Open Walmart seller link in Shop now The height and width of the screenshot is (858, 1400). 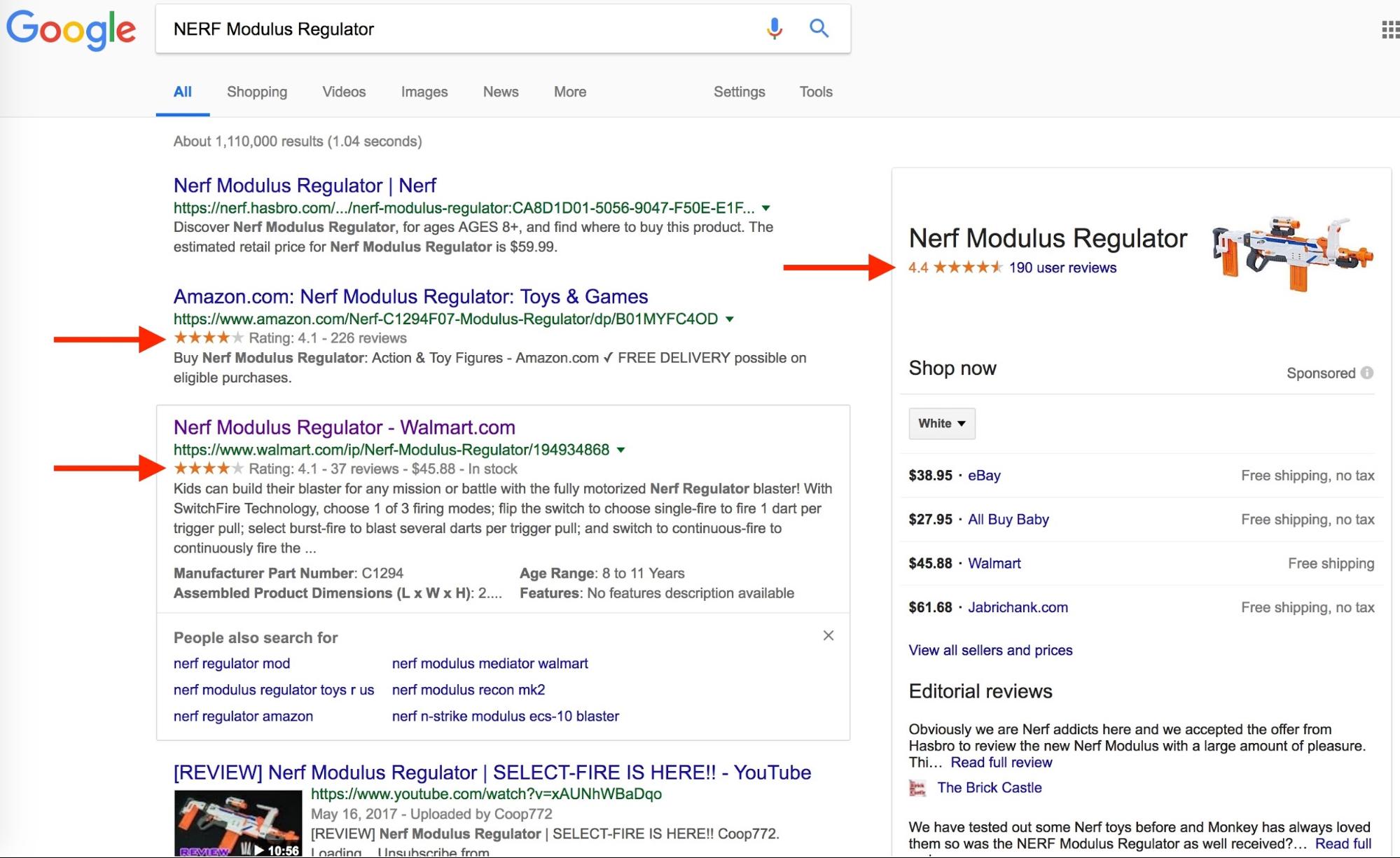(994, 564)
